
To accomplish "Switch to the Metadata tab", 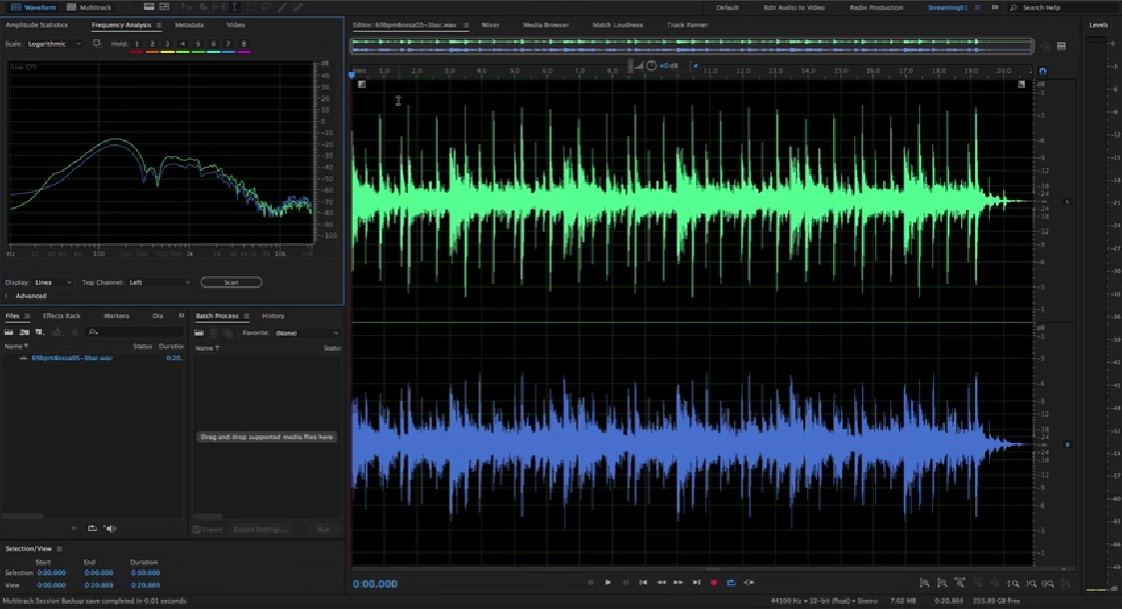I will 190,24.
